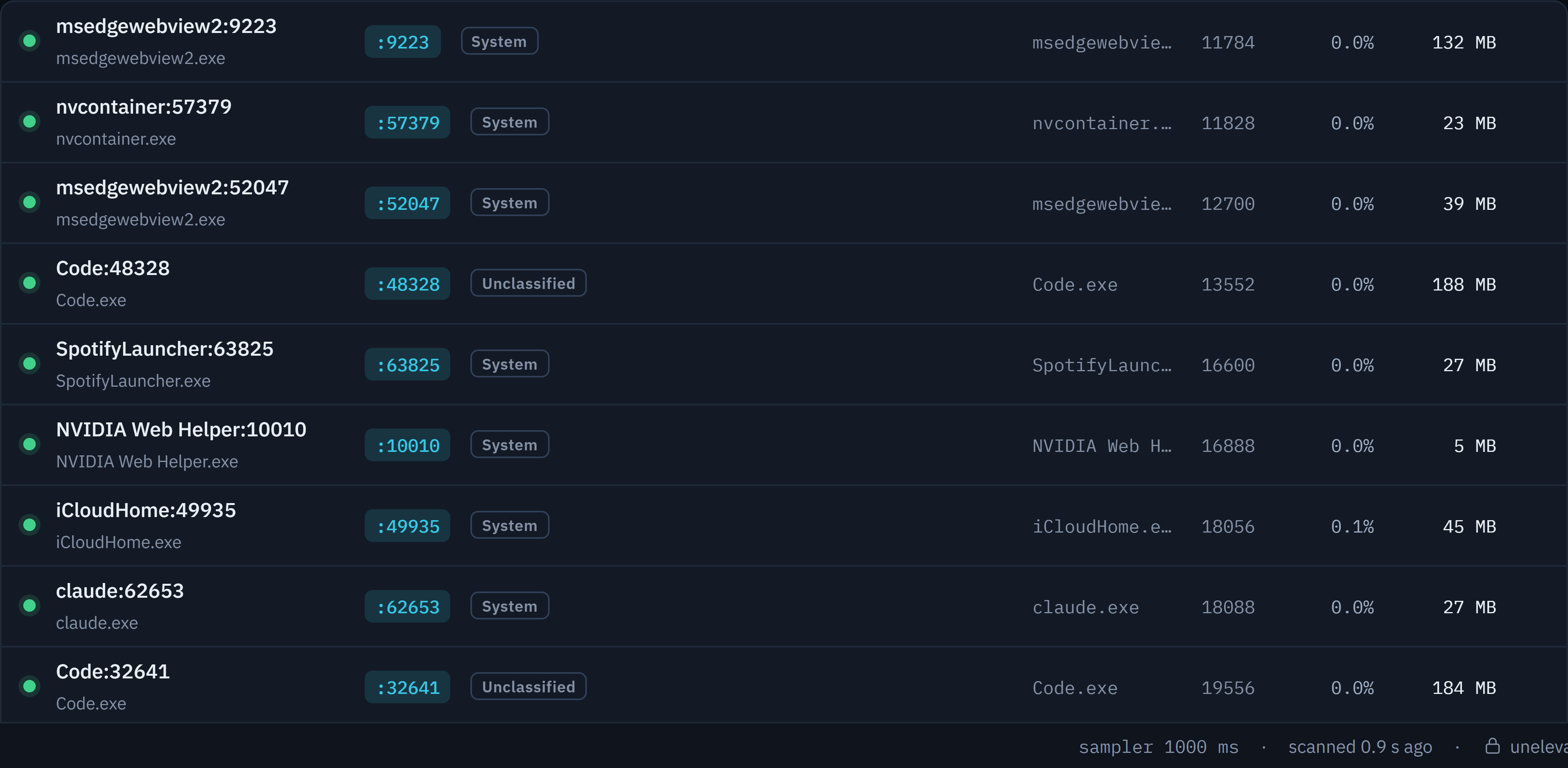Screen dimensions: 1568x768
Task: Click PID 12700 cell
Action: 1228,204
